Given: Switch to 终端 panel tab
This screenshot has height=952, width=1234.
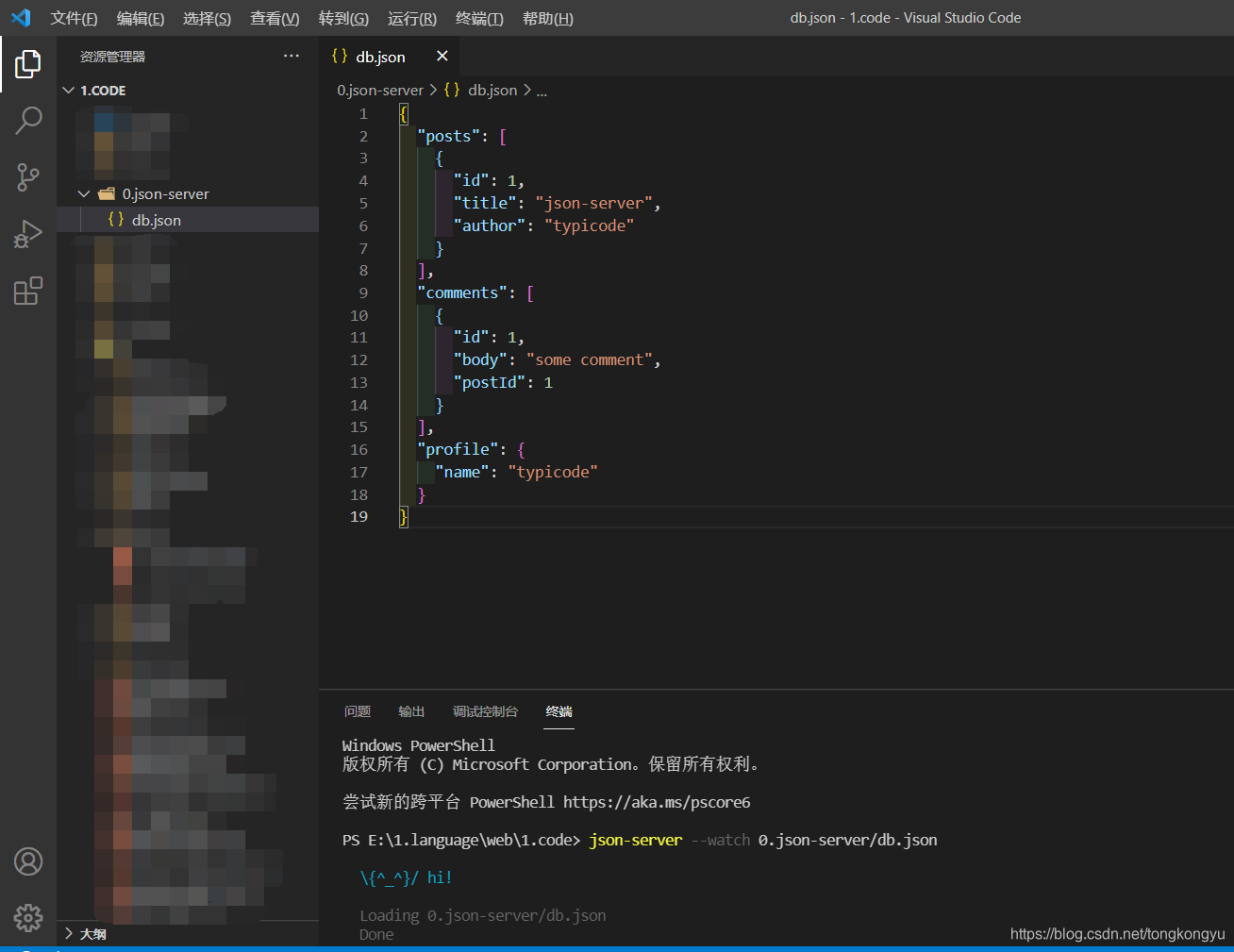Looking at the screenshot, I should click(x=559, y=711).
